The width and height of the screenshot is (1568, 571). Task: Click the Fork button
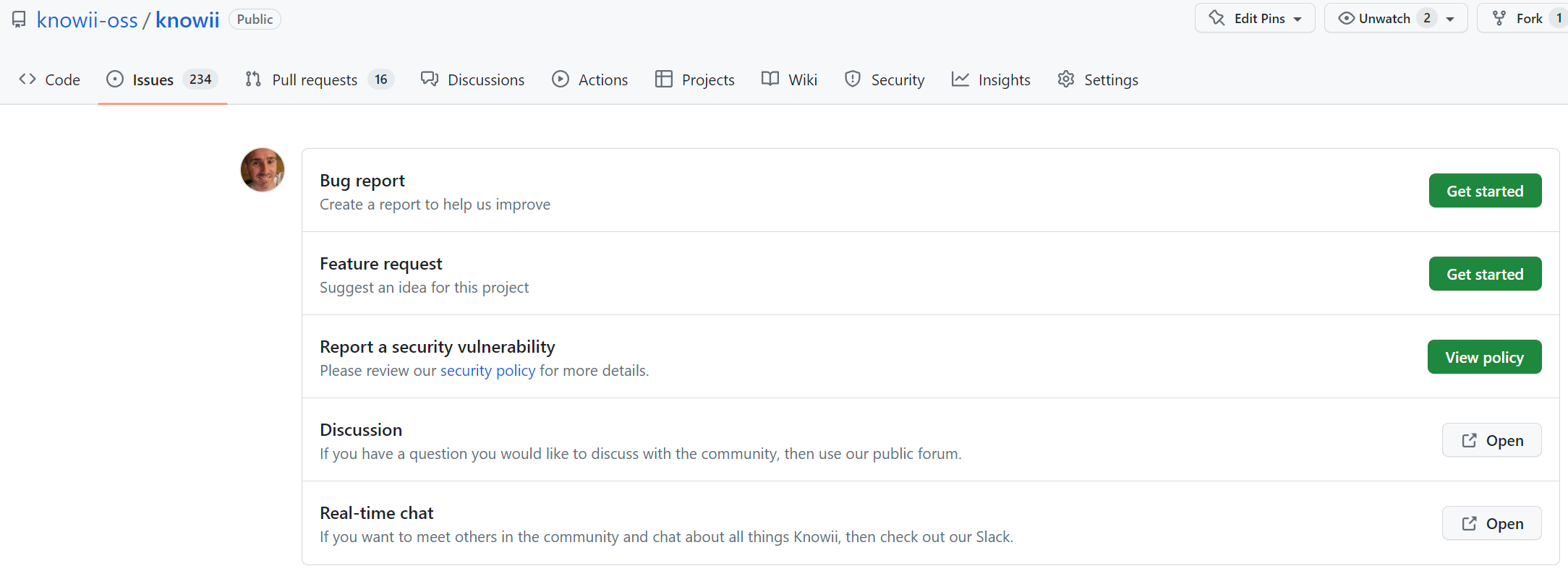[x=1522, y=18]
